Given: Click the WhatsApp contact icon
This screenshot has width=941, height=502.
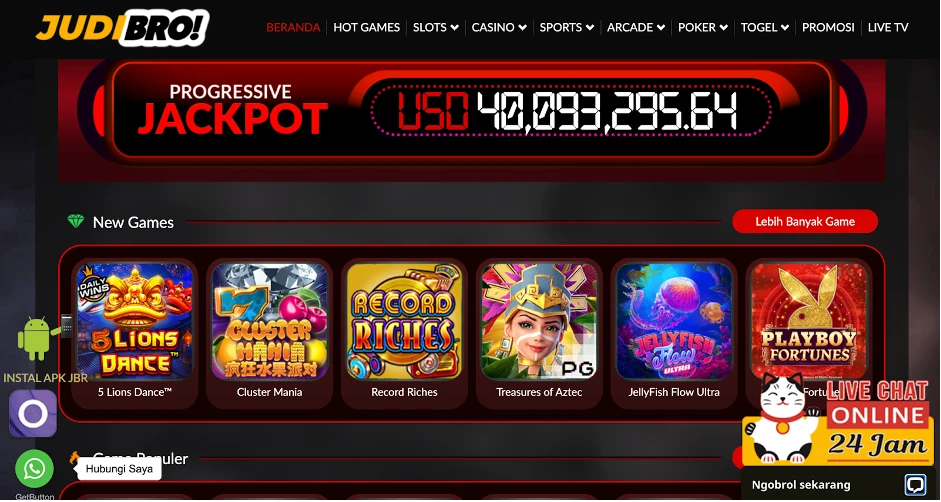Looking at the screenshot, I should (34, 468).
